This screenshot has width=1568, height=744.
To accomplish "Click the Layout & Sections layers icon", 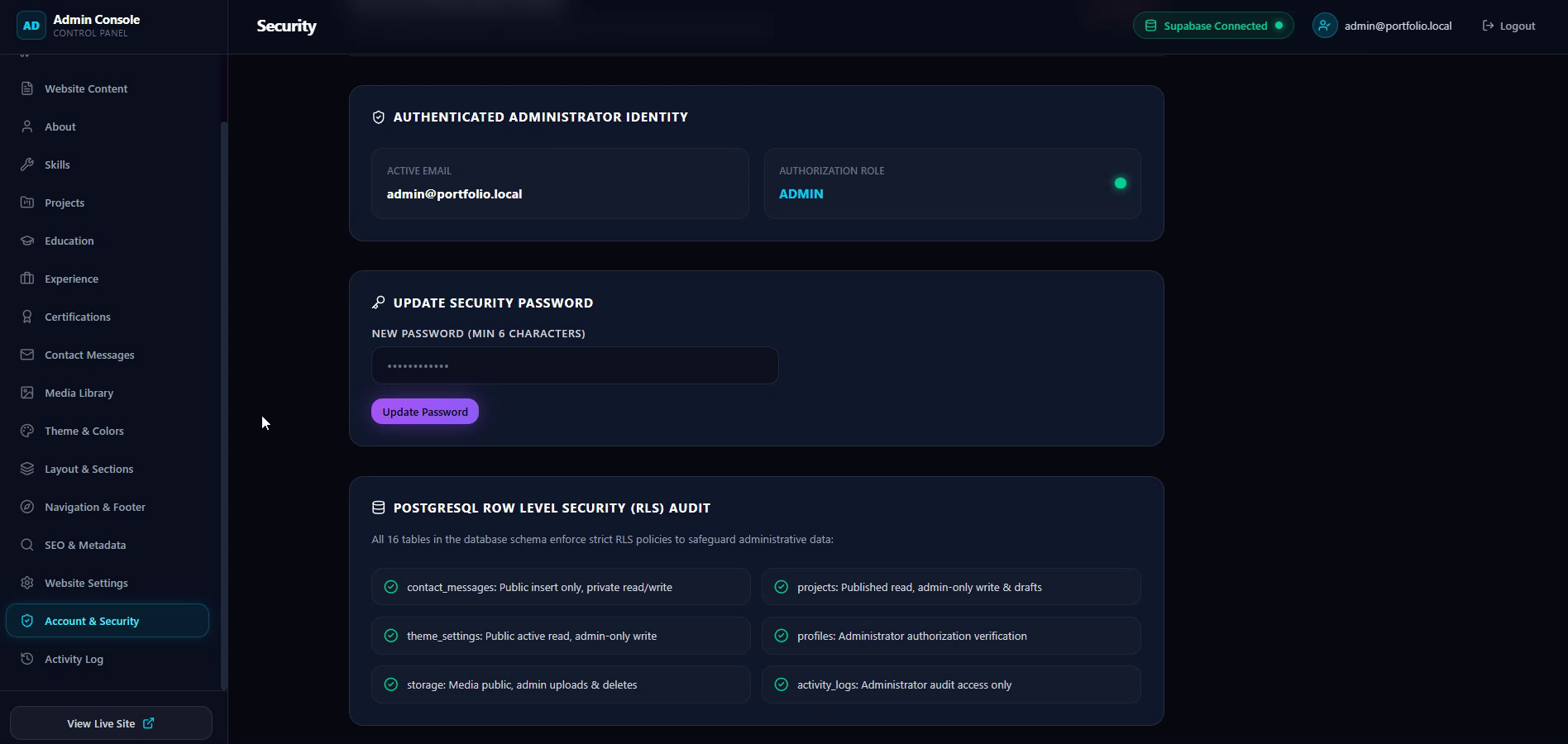I will (x=27, y=469).
